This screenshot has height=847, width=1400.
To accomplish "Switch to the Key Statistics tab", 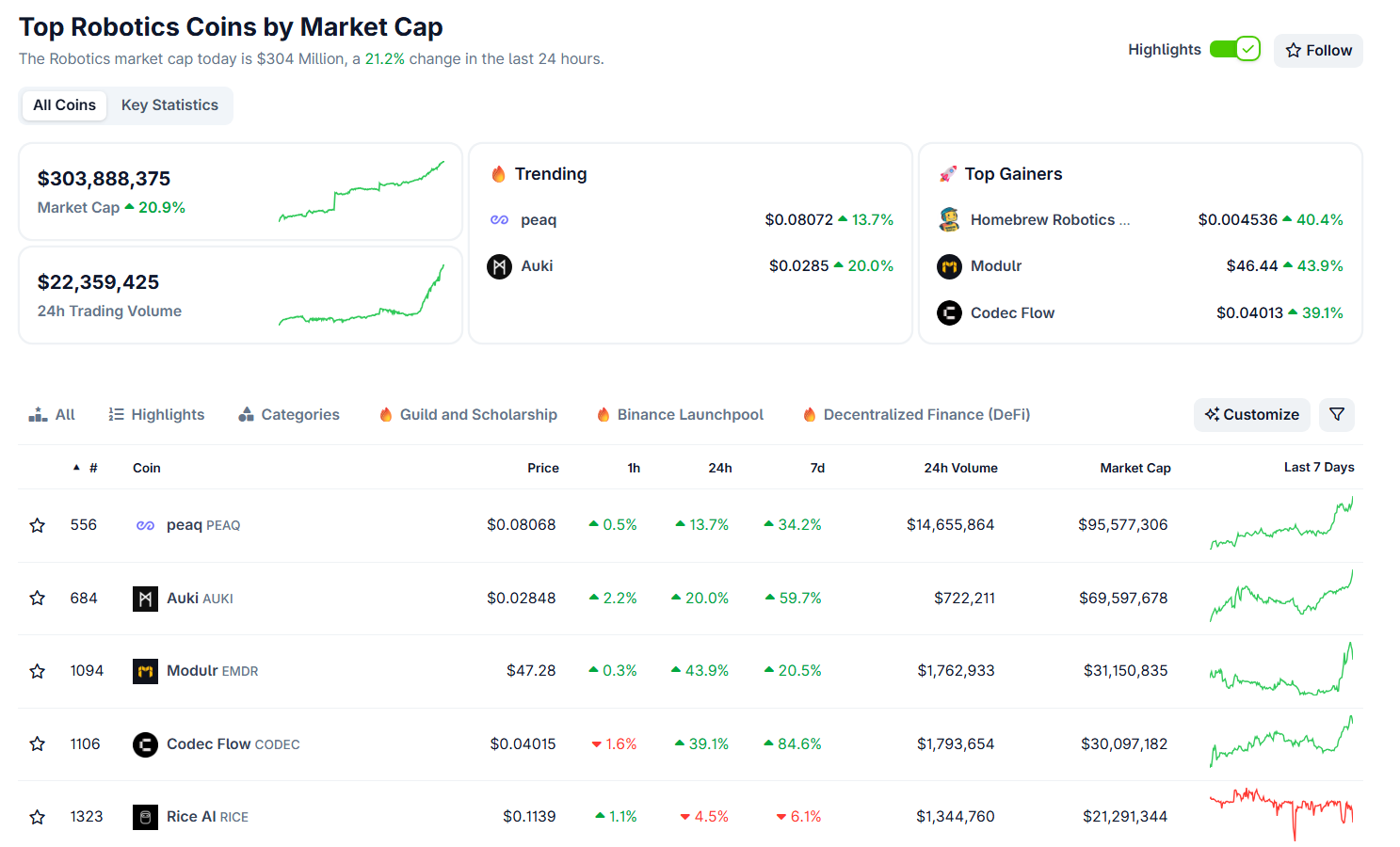I will (x=169, y=104).
